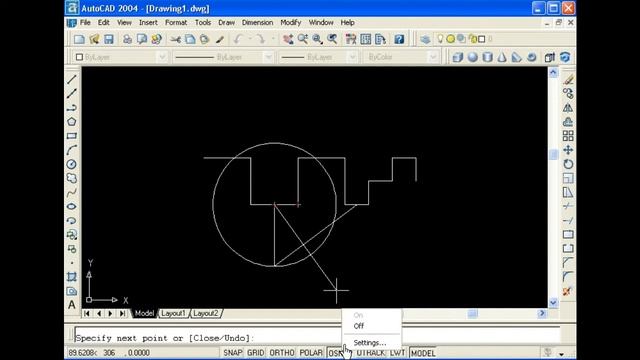
Task: Select the Arc tool
Action: pos(72,150)
